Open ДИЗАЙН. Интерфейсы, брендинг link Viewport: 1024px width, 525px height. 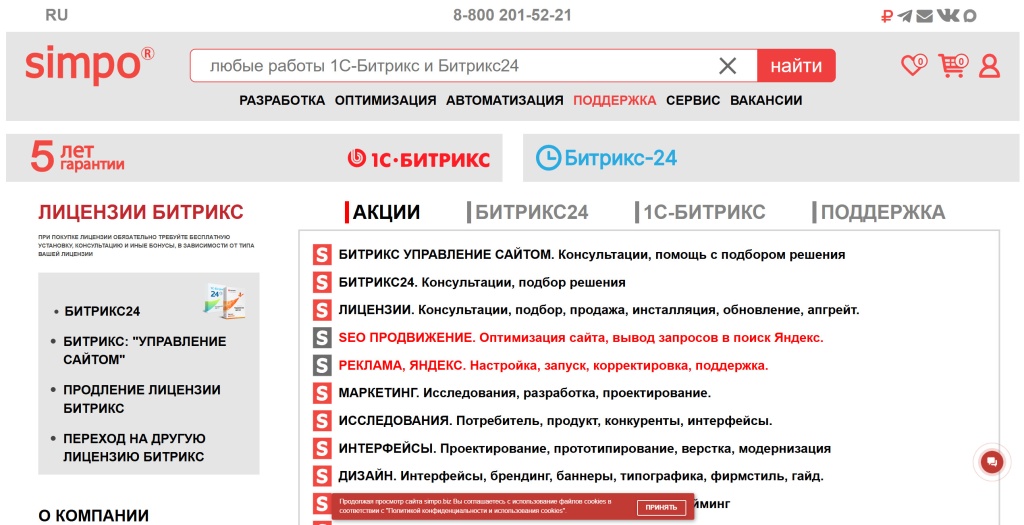tap(581, 476)
